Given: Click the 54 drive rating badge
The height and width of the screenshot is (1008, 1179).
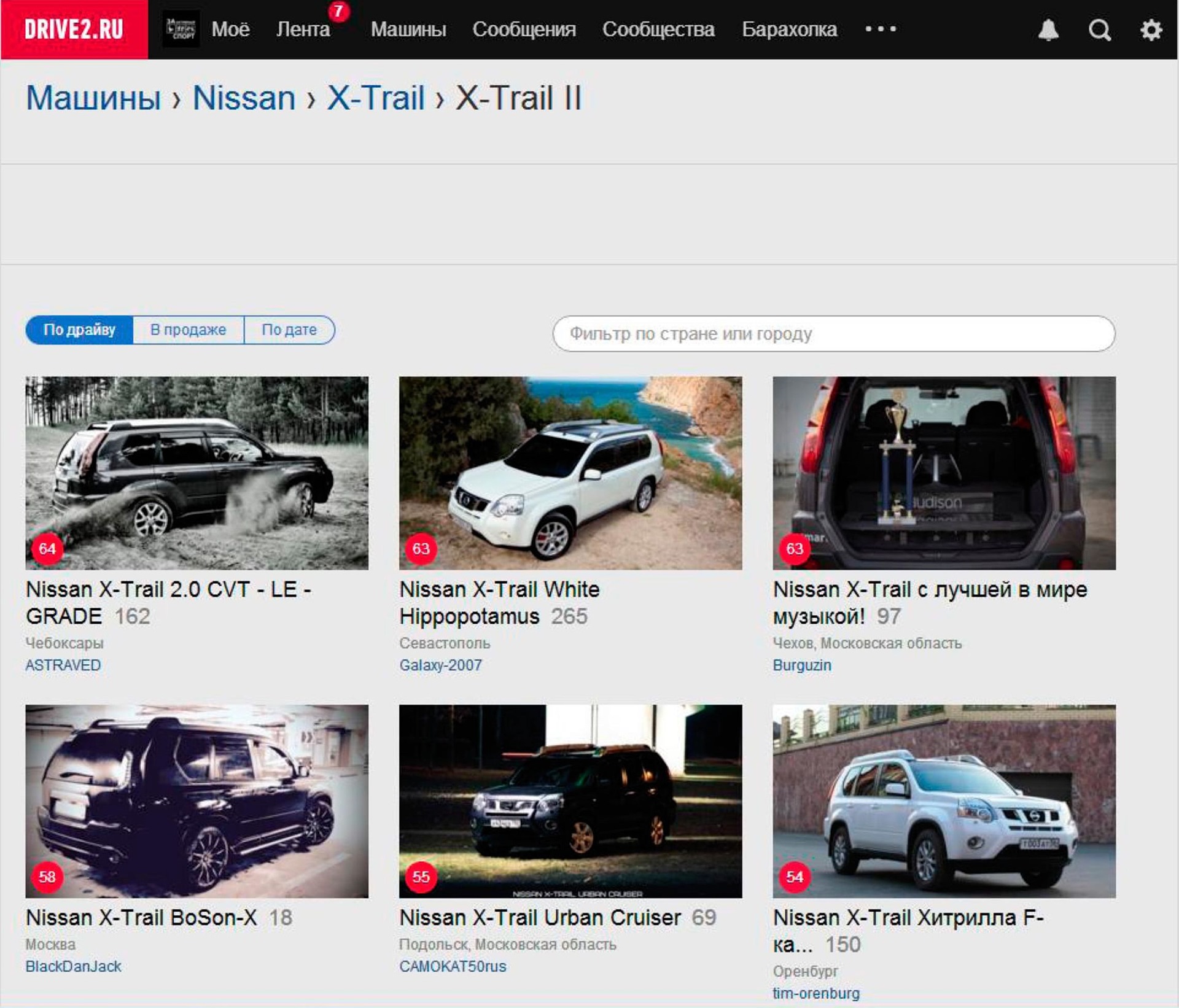Looking at the screenshot, I should tap(795, 876).
